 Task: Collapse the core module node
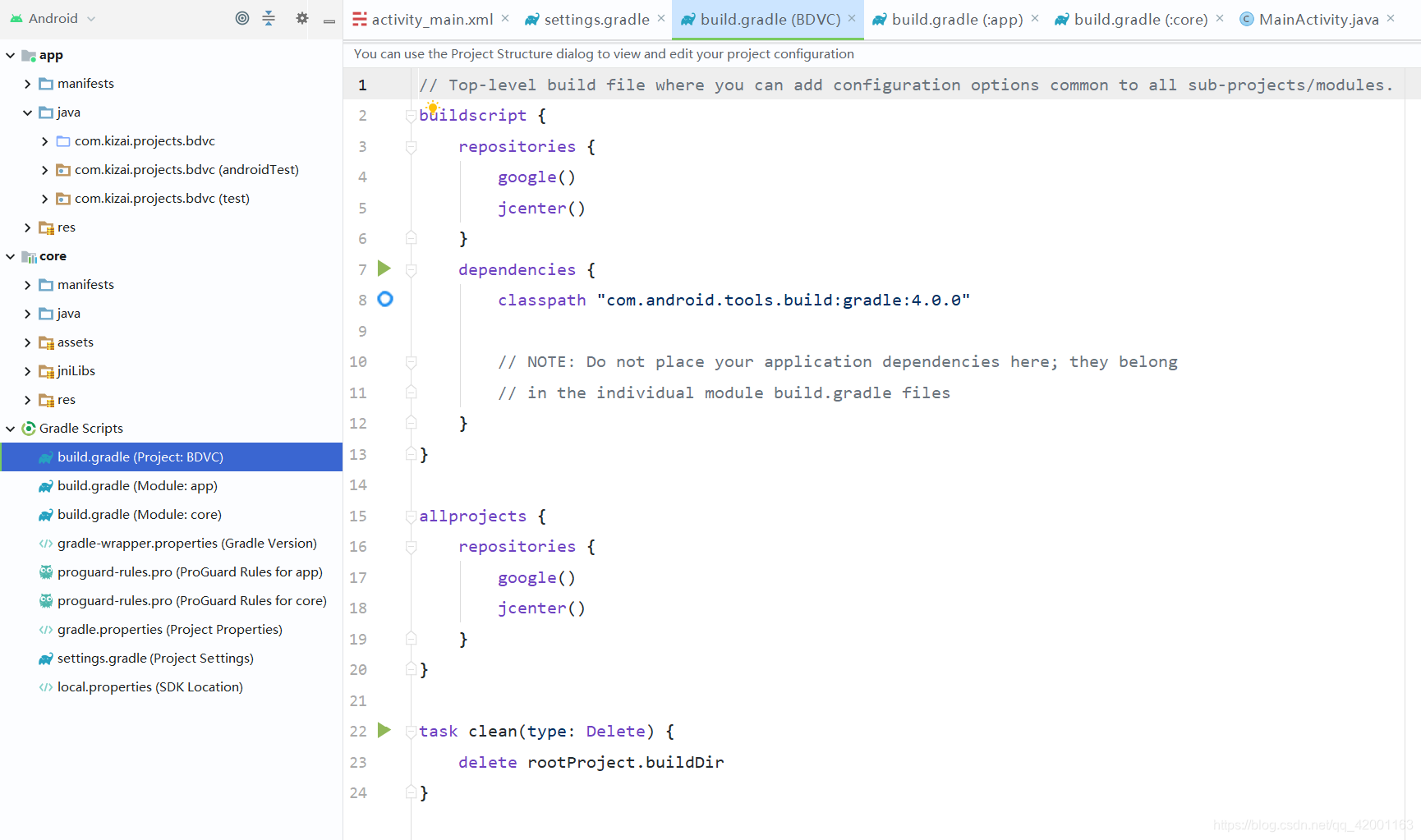pos(11,256)
